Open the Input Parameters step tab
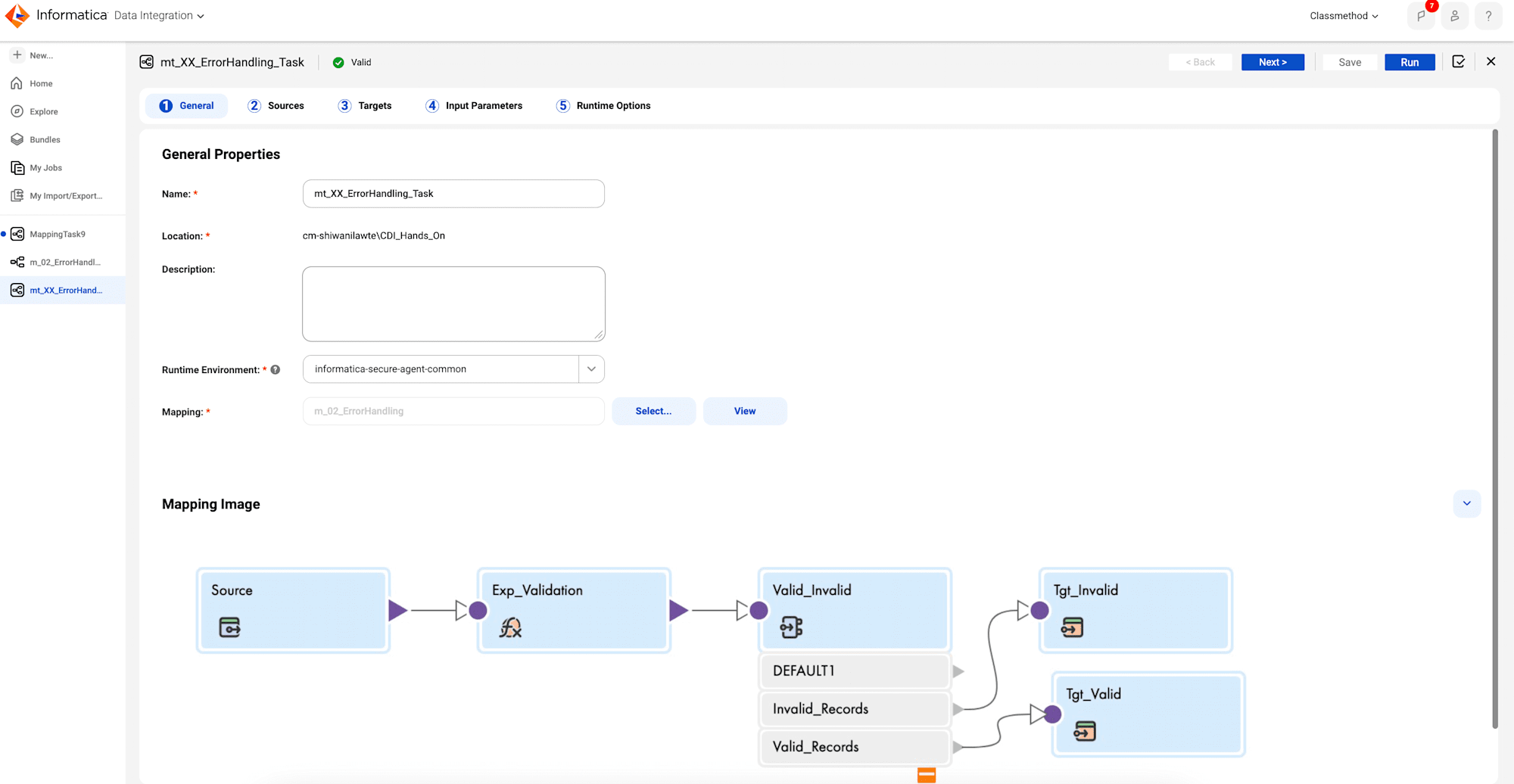Image resolution: width=1514 pixels, height=784 pixels. pyautogui.click(x=474, y=106)
